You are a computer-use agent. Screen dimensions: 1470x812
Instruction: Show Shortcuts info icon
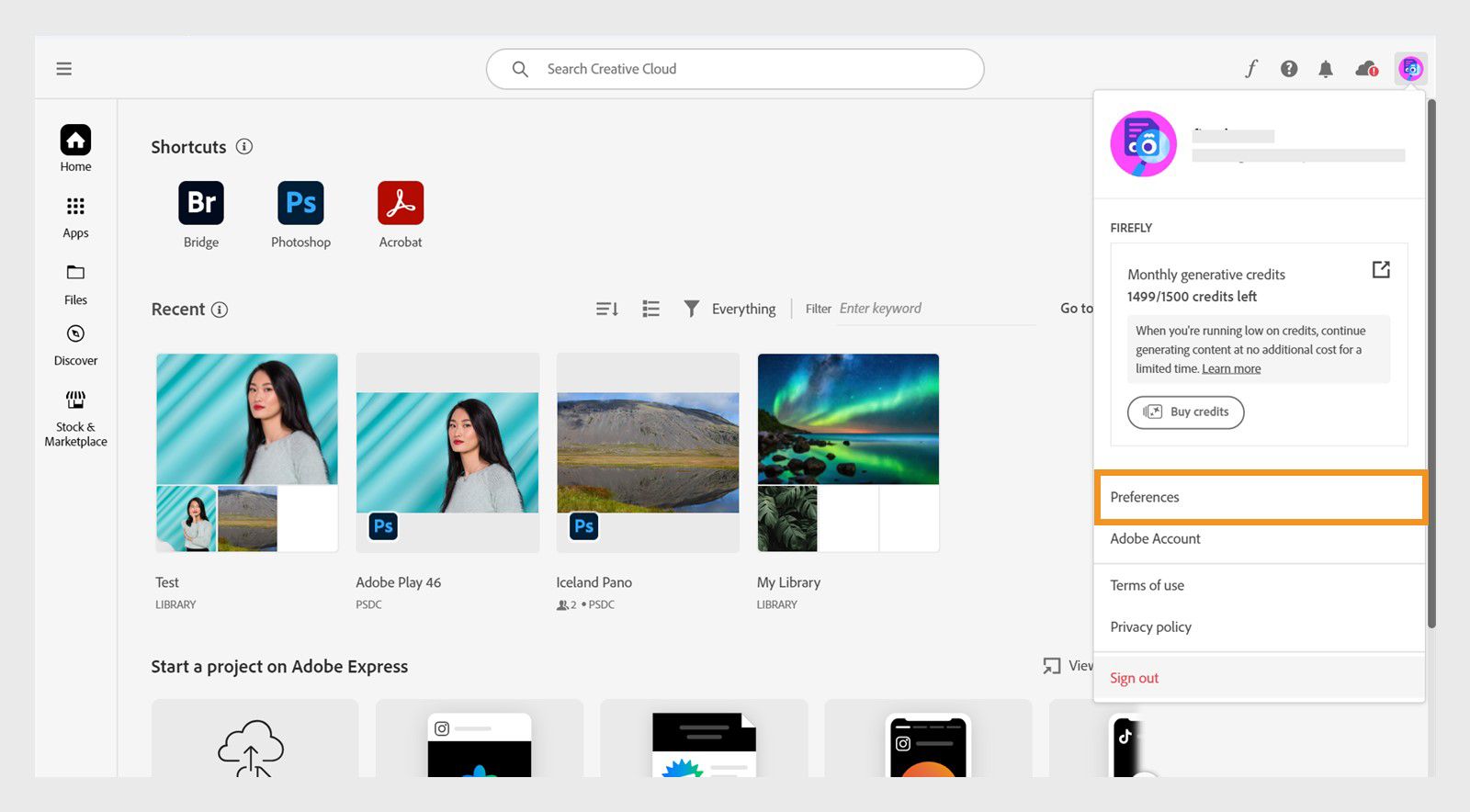[x=244, y=147]
